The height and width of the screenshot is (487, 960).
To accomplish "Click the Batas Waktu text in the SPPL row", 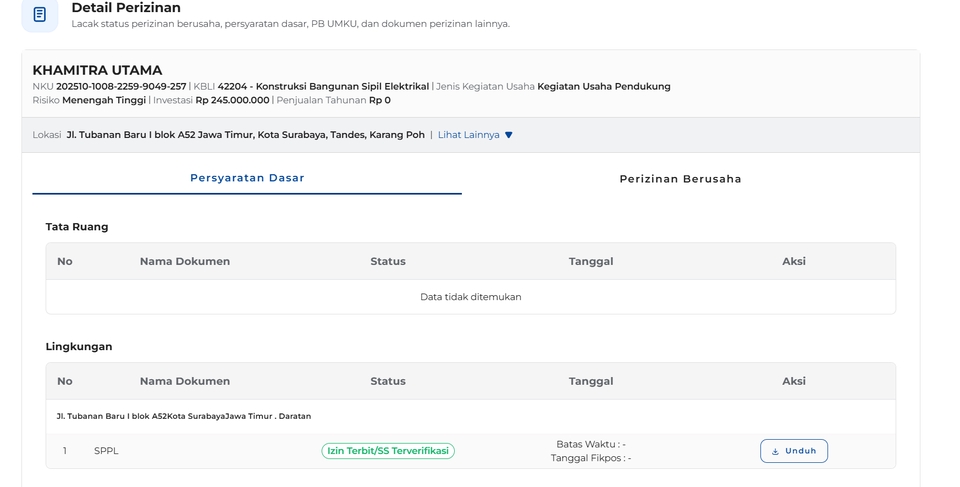I will click(x=590, y=444).
